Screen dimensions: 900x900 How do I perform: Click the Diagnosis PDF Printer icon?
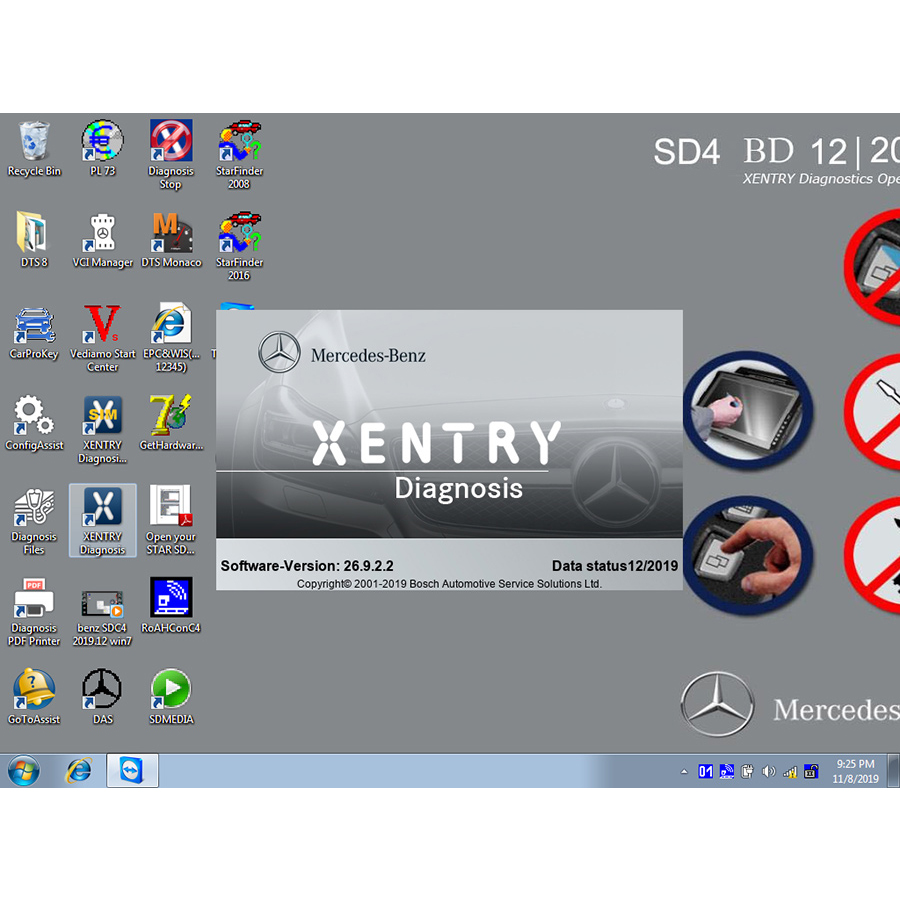point(34,599)
